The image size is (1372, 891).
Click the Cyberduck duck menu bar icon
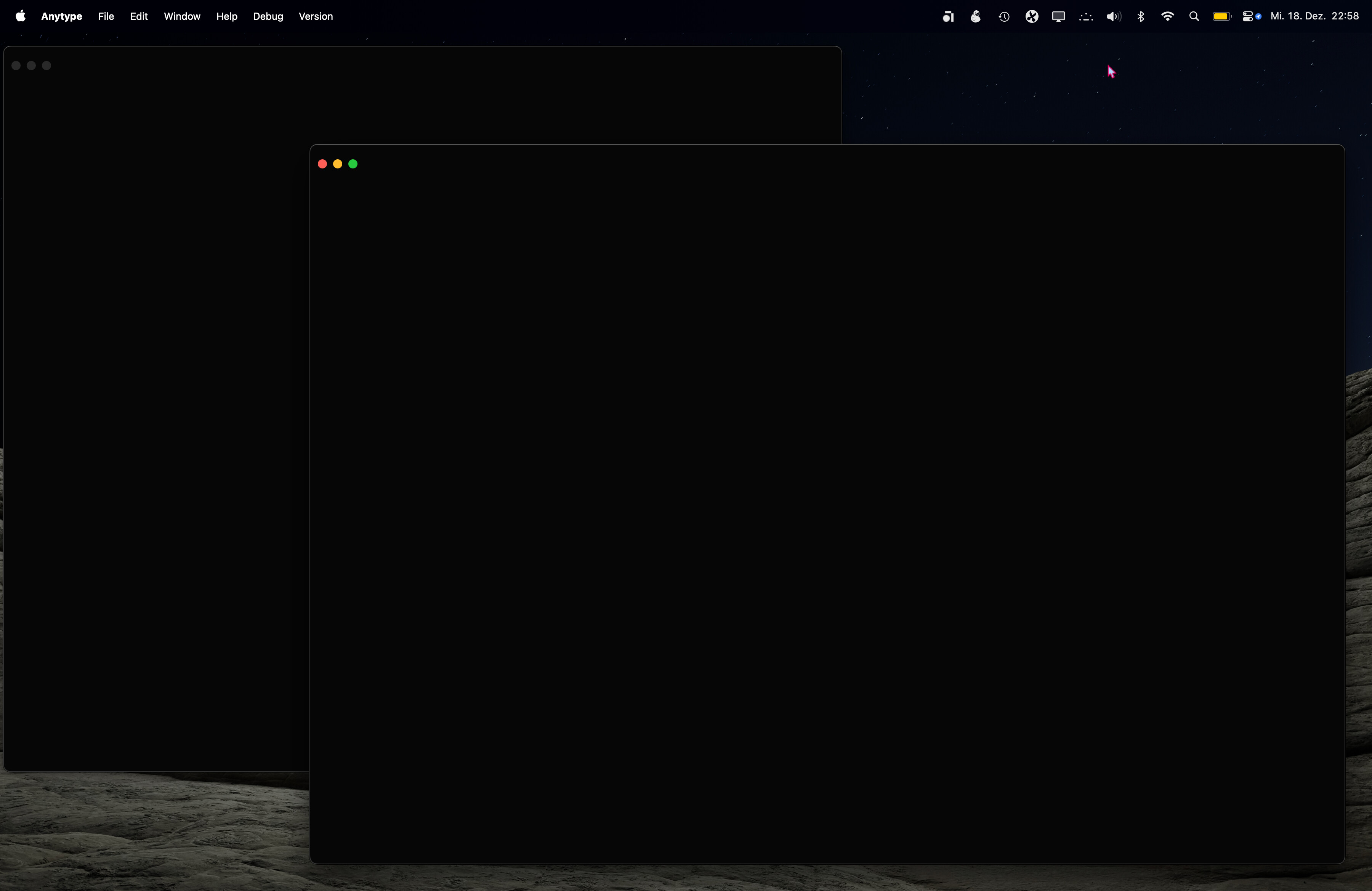975,16
